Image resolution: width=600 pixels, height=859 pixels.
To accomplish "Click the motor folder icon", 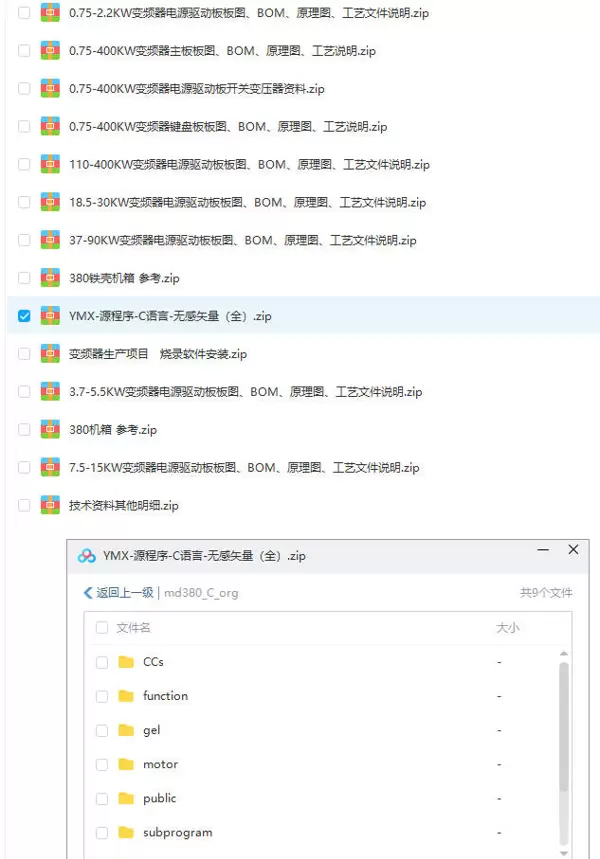I will click(126, 764).
